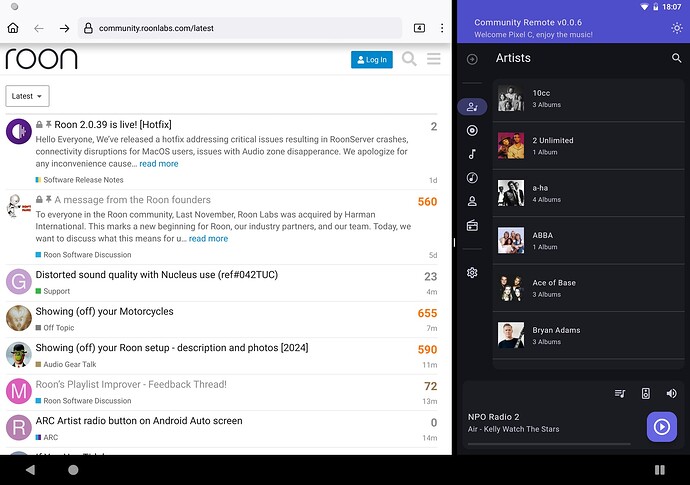Open 'Distorted sound quality with Nucleus use' topic

(x=157, y=275)
